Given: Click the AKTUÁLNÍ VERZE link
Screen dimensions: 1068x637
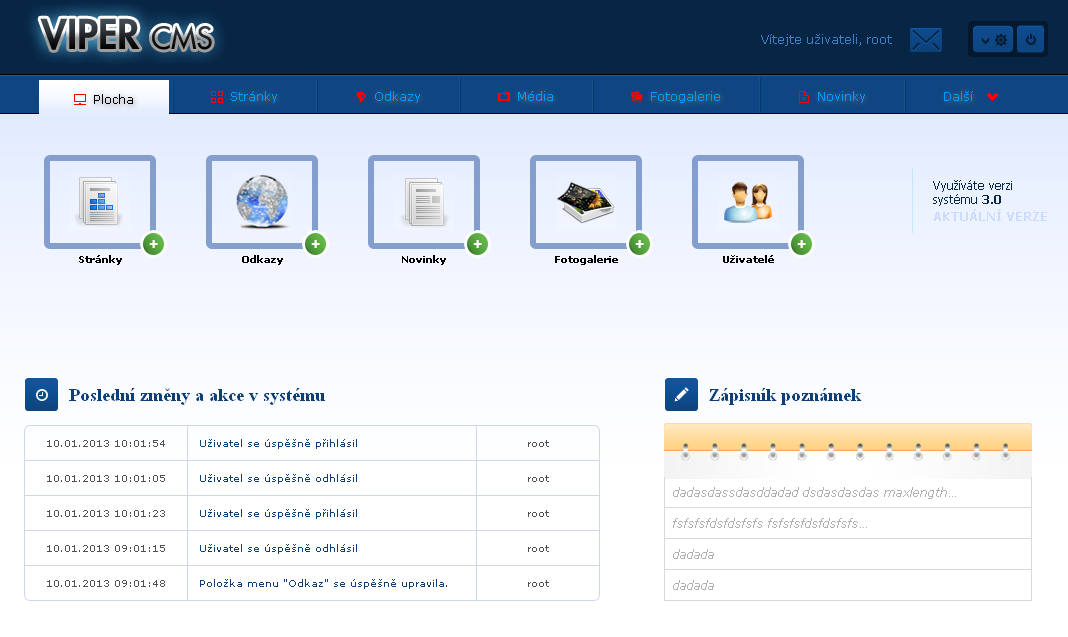Looking at the screenshot, I should [989, 216].
